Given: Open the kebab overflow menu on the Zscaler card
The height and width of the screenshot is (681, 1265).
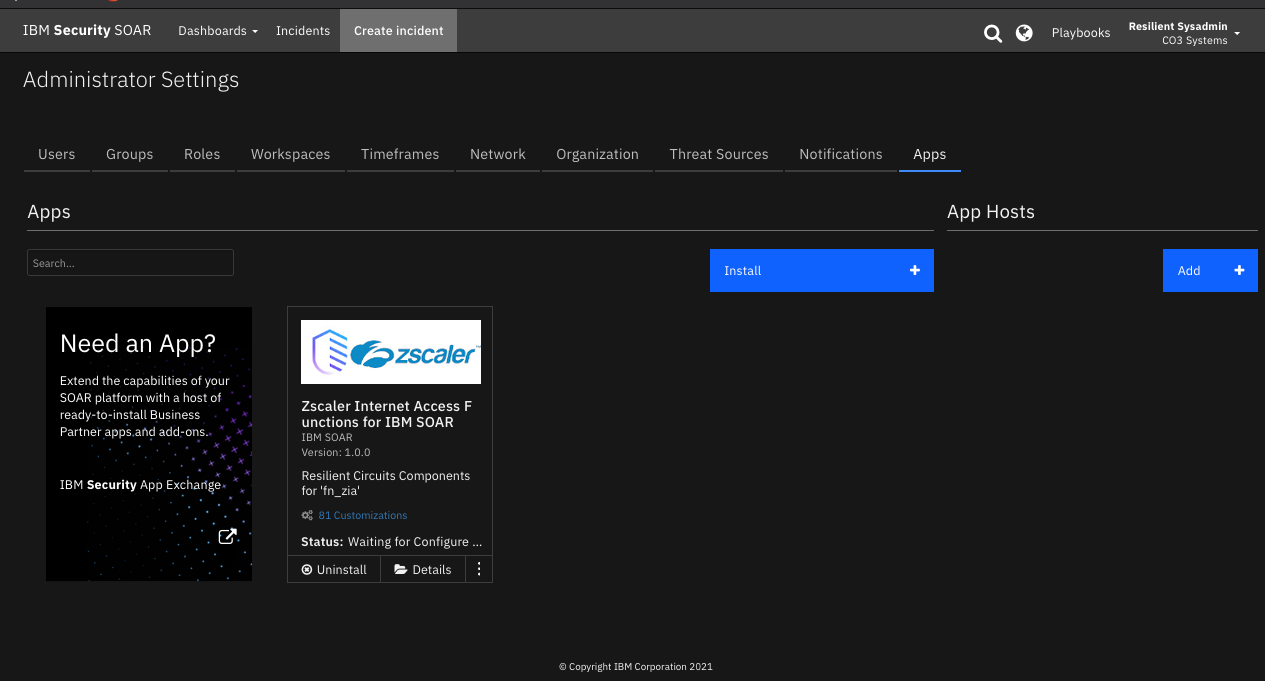Looking at the screenshot, I should click(x=478, y=569).
